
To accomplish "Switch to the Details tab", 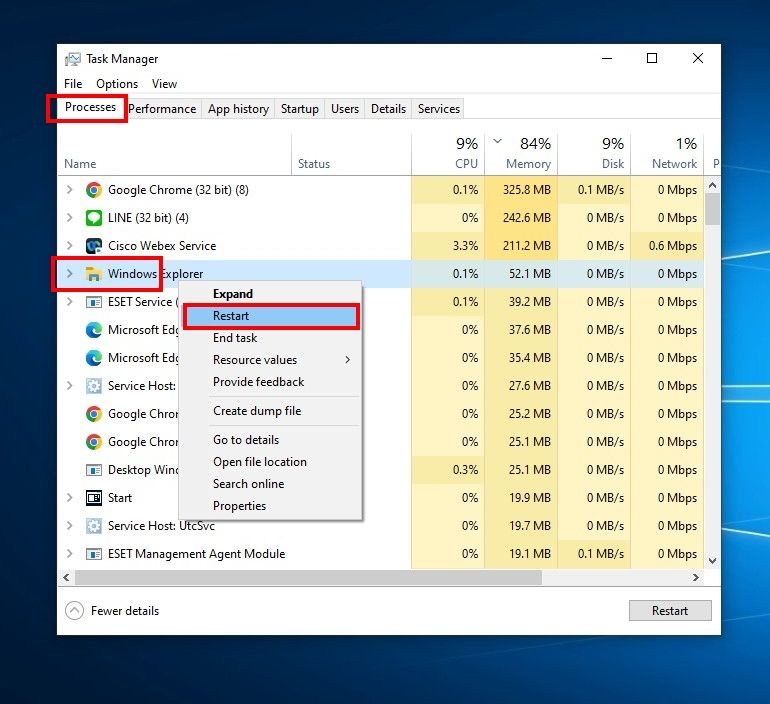I will point(388,109).
